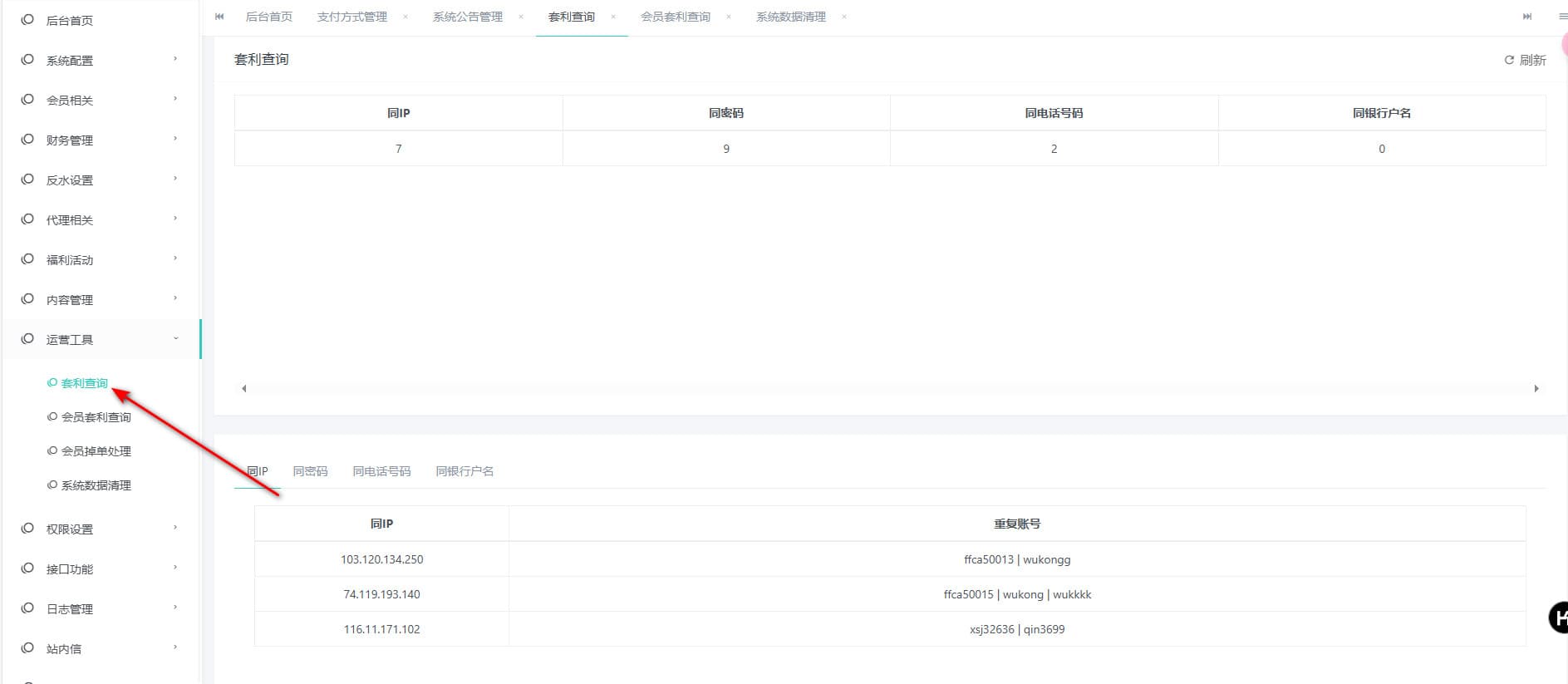Collapse the 运营工具 sidebar section
The width and height of the screenshot is (1568, 684).
175,338
